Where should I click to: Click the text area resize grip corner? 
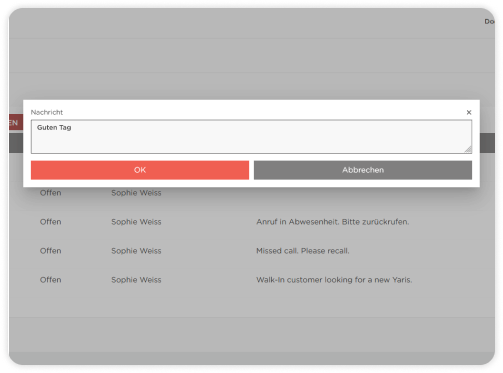pos(468,150)
